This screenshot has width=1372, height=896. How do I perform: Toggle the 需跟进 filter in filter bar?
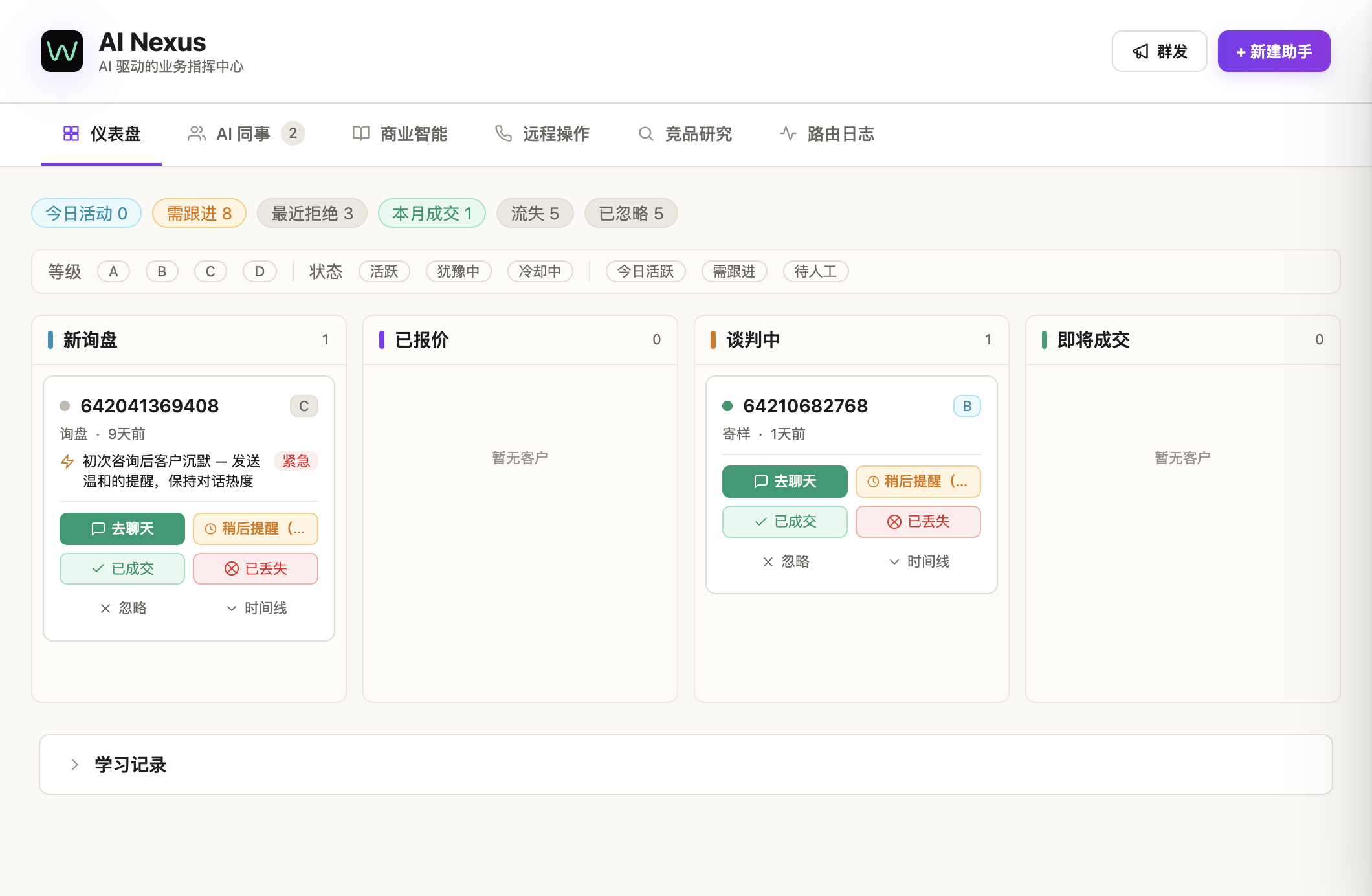pos(735,271)
